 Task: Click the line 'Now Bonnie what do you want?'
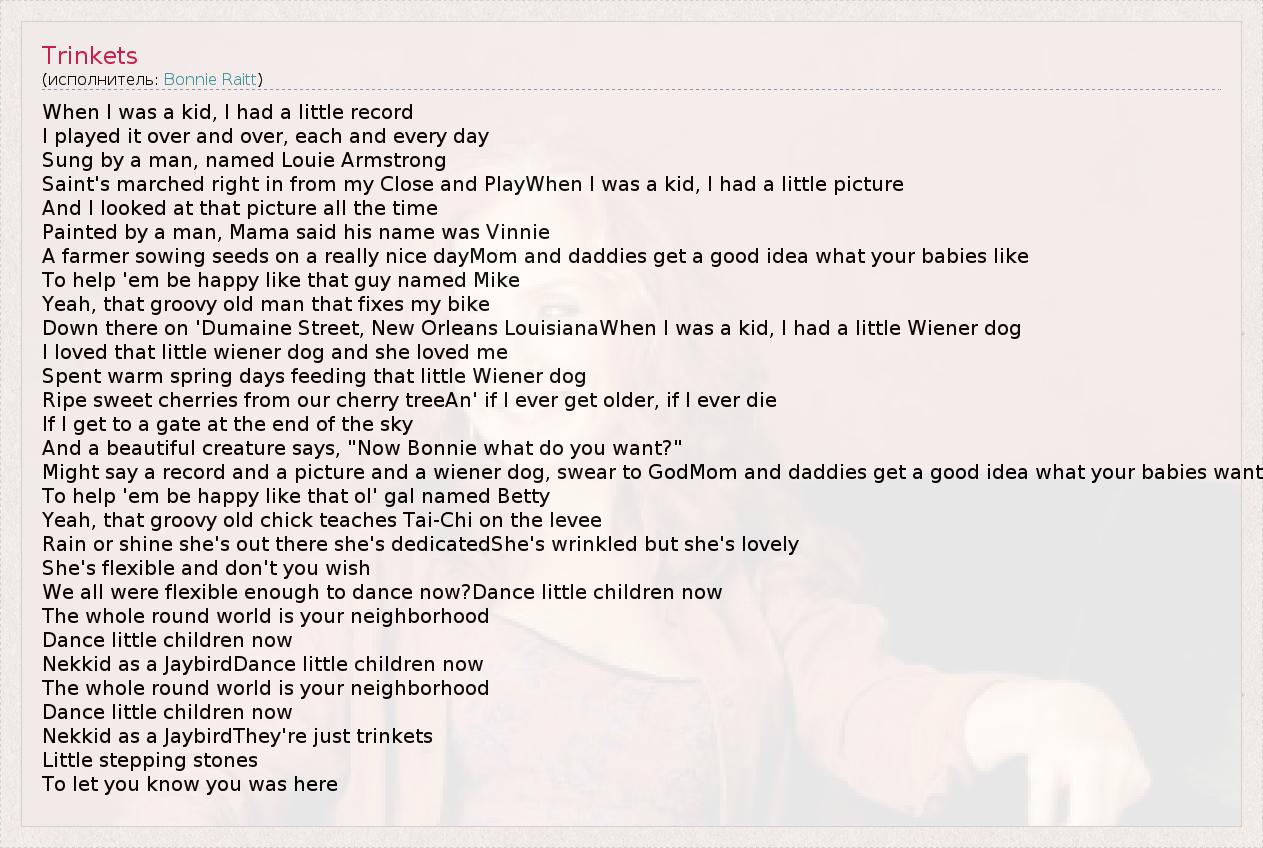tap(362, 448)
